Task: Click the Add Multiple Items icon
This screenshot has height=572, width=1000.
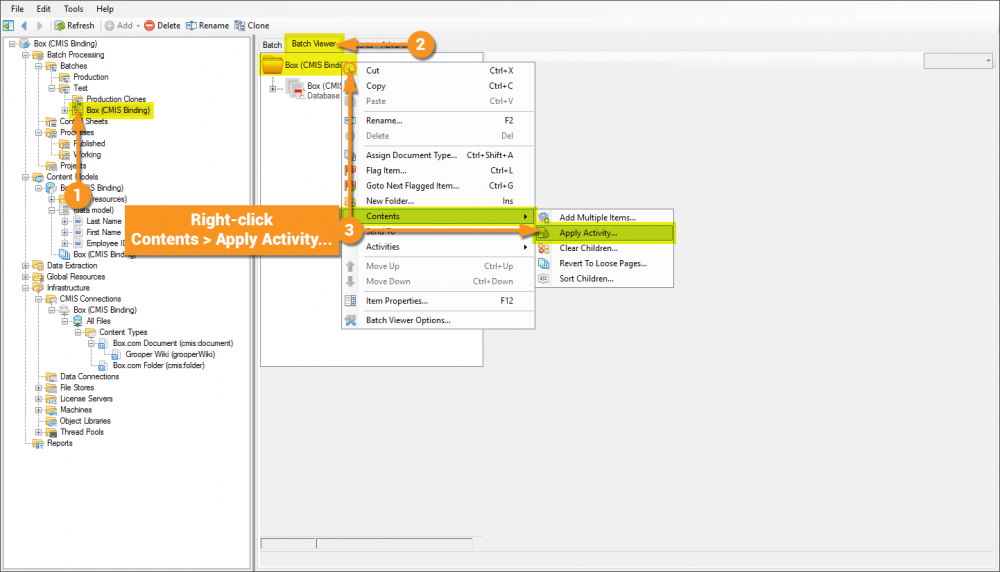Action: point(543,217)
